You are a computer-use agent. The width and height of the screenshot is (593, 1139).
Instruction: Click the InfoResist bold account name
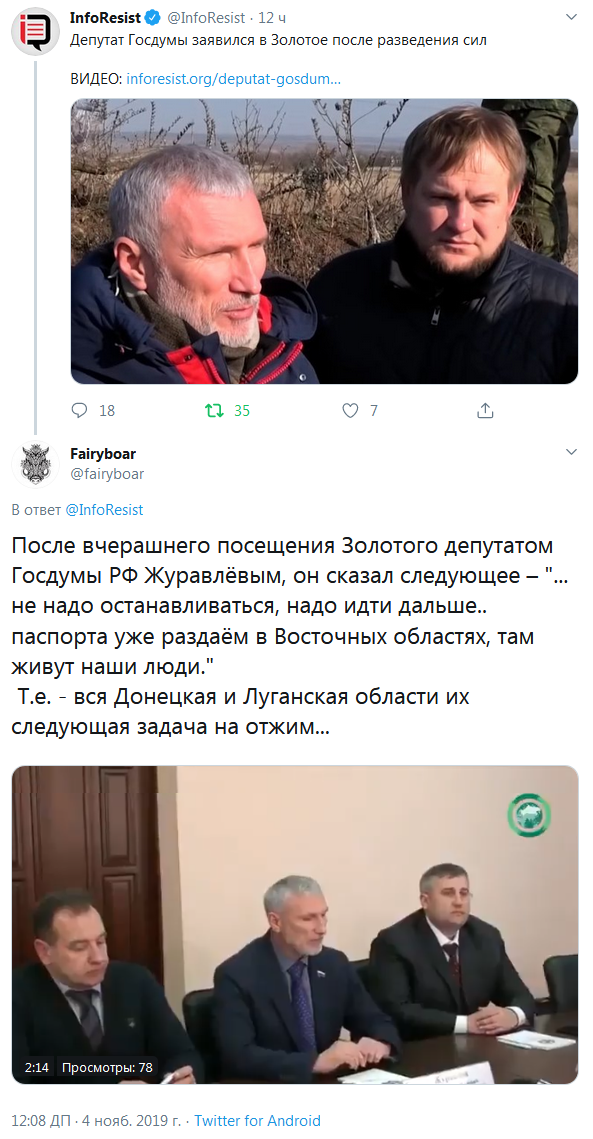click(105, 17)
